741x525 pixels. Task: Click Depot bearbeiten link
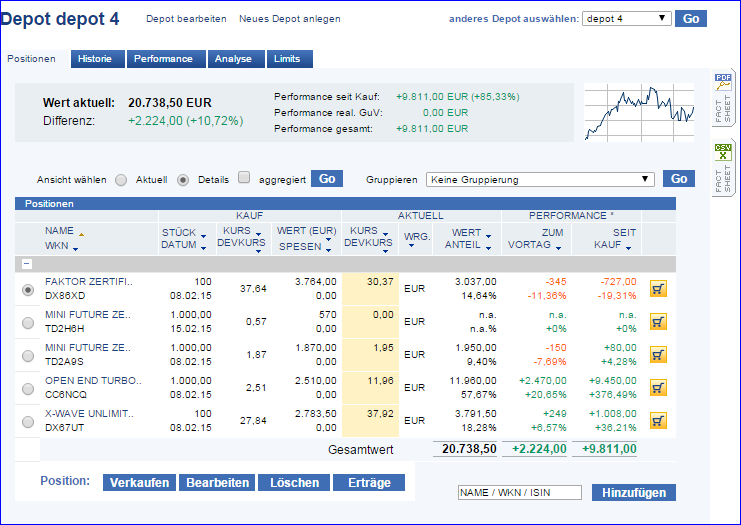pos(186,19)
